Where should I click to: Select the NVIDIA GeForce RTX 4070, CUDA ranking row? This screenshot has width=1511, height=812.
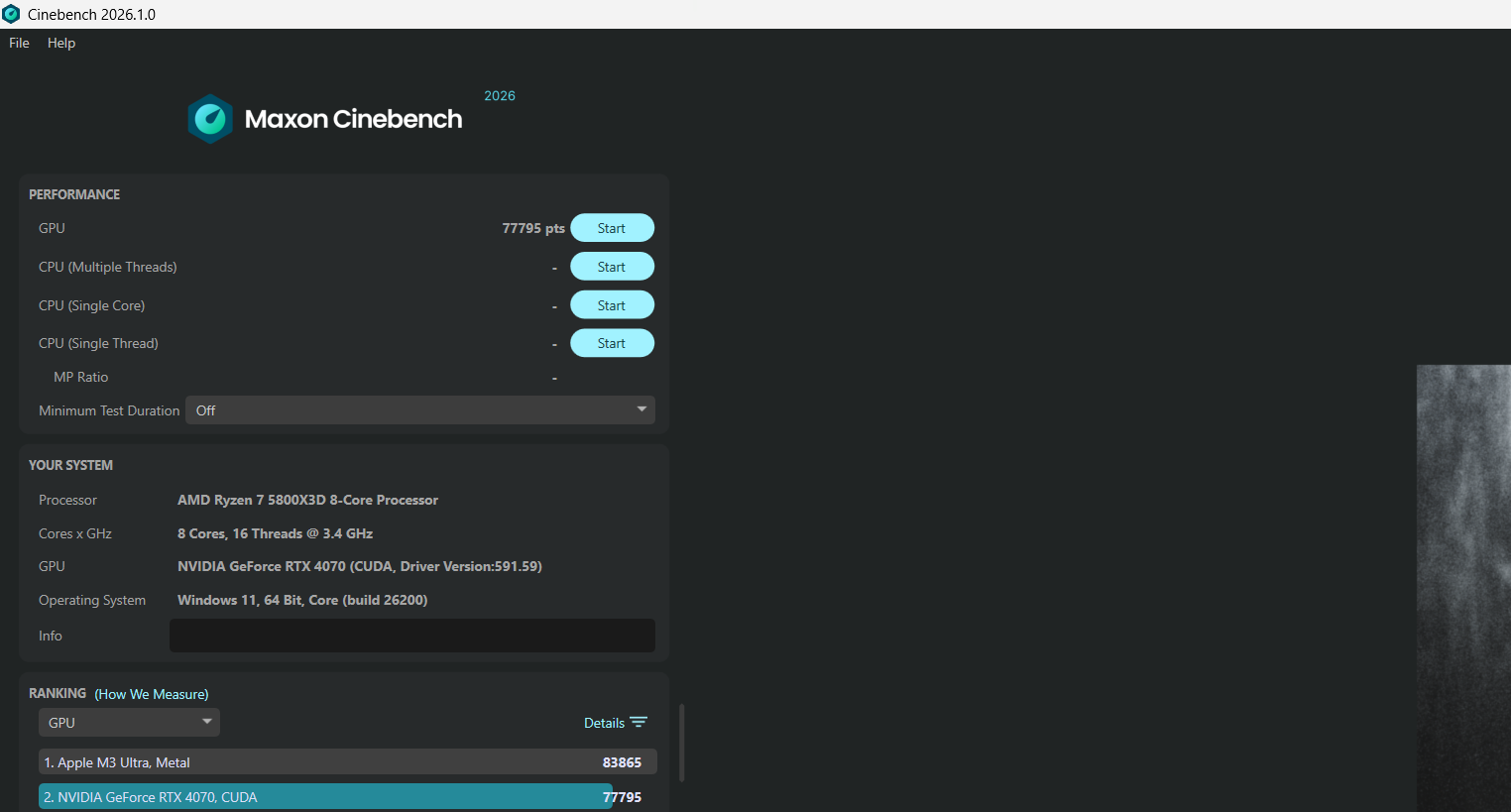tap(347, 797)
